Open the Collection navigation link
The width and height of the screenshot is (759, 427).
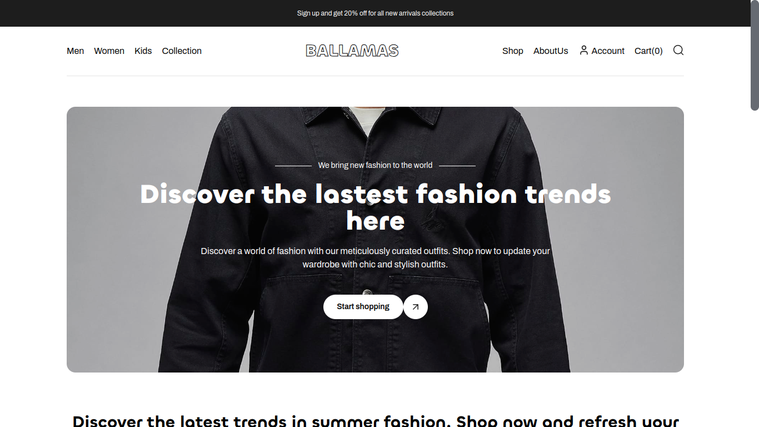pyautogui.click(x=182, y=51)
